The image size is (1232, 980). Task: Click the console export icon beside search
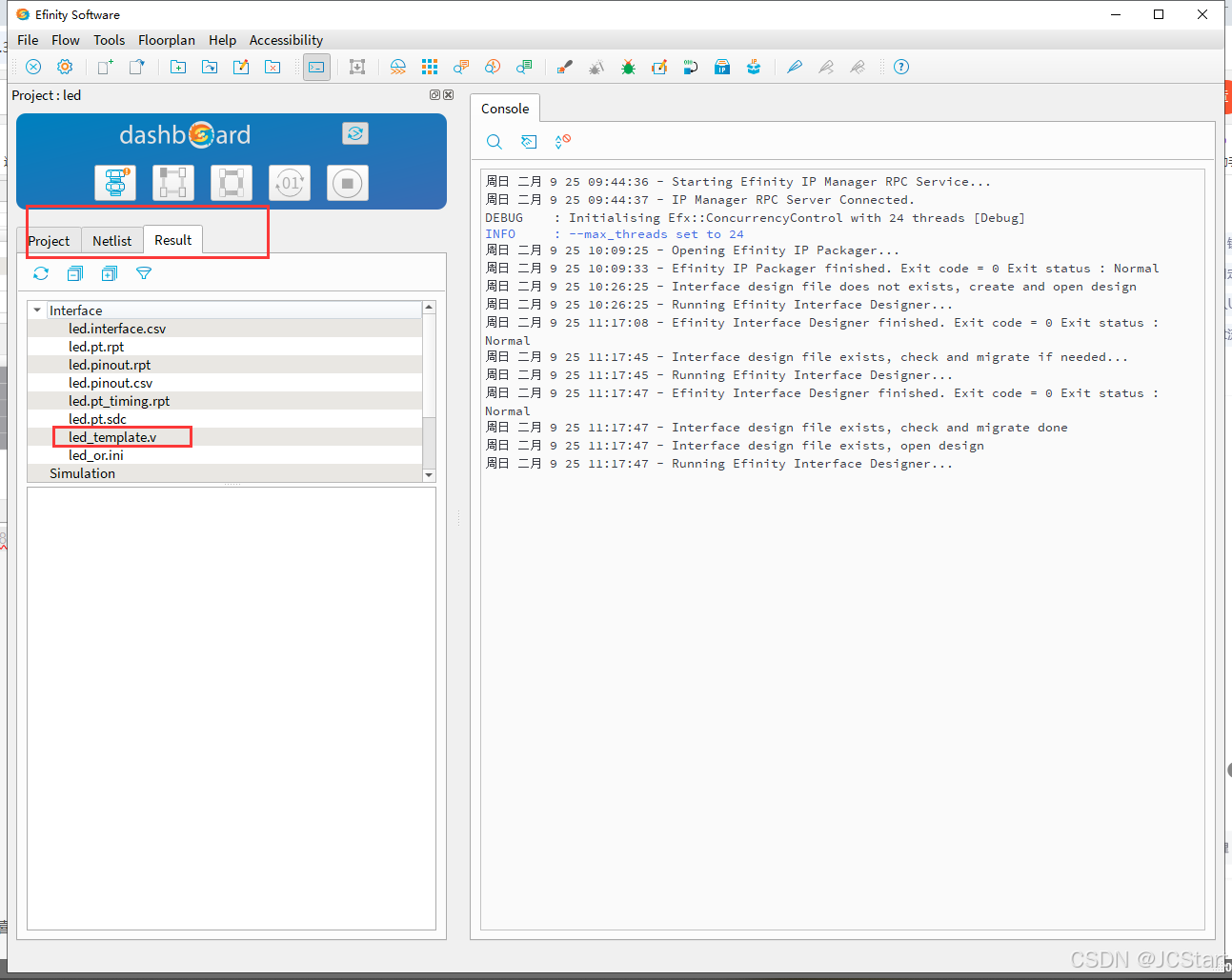(x=529, y=142)
